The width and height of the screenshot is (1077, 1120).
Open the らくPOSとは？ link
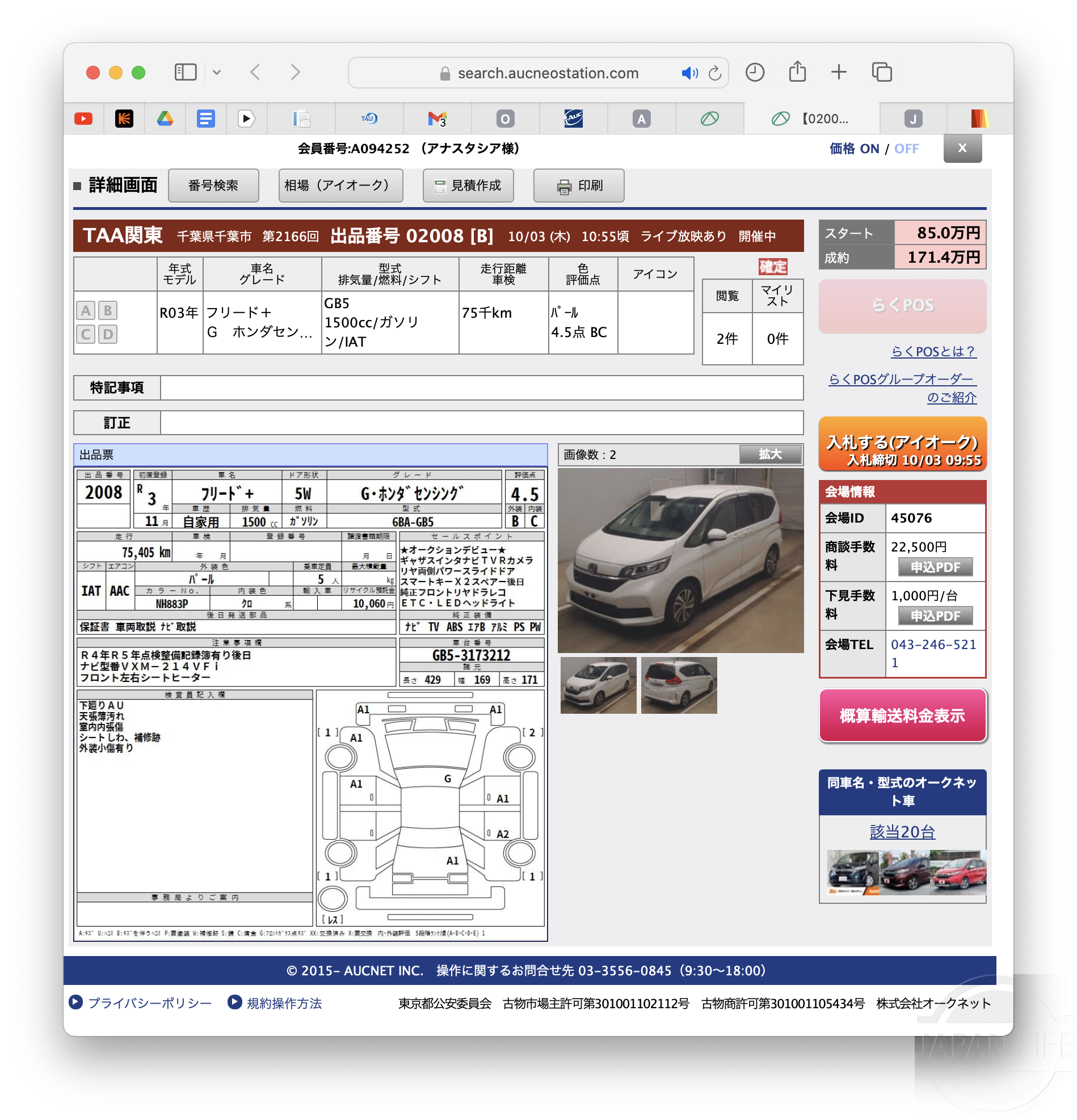point(933,352)
